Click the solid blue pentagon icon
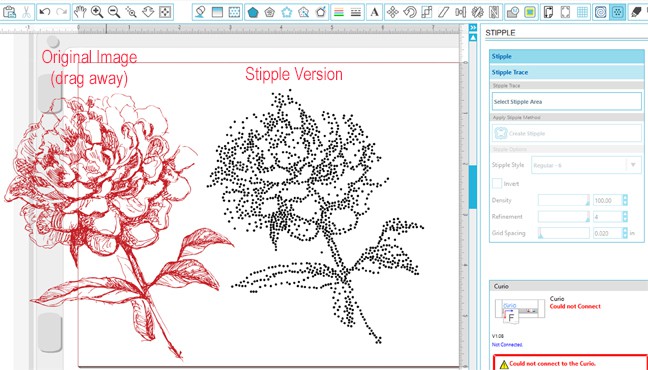This screenshot has height=370, width=648. 253,12
